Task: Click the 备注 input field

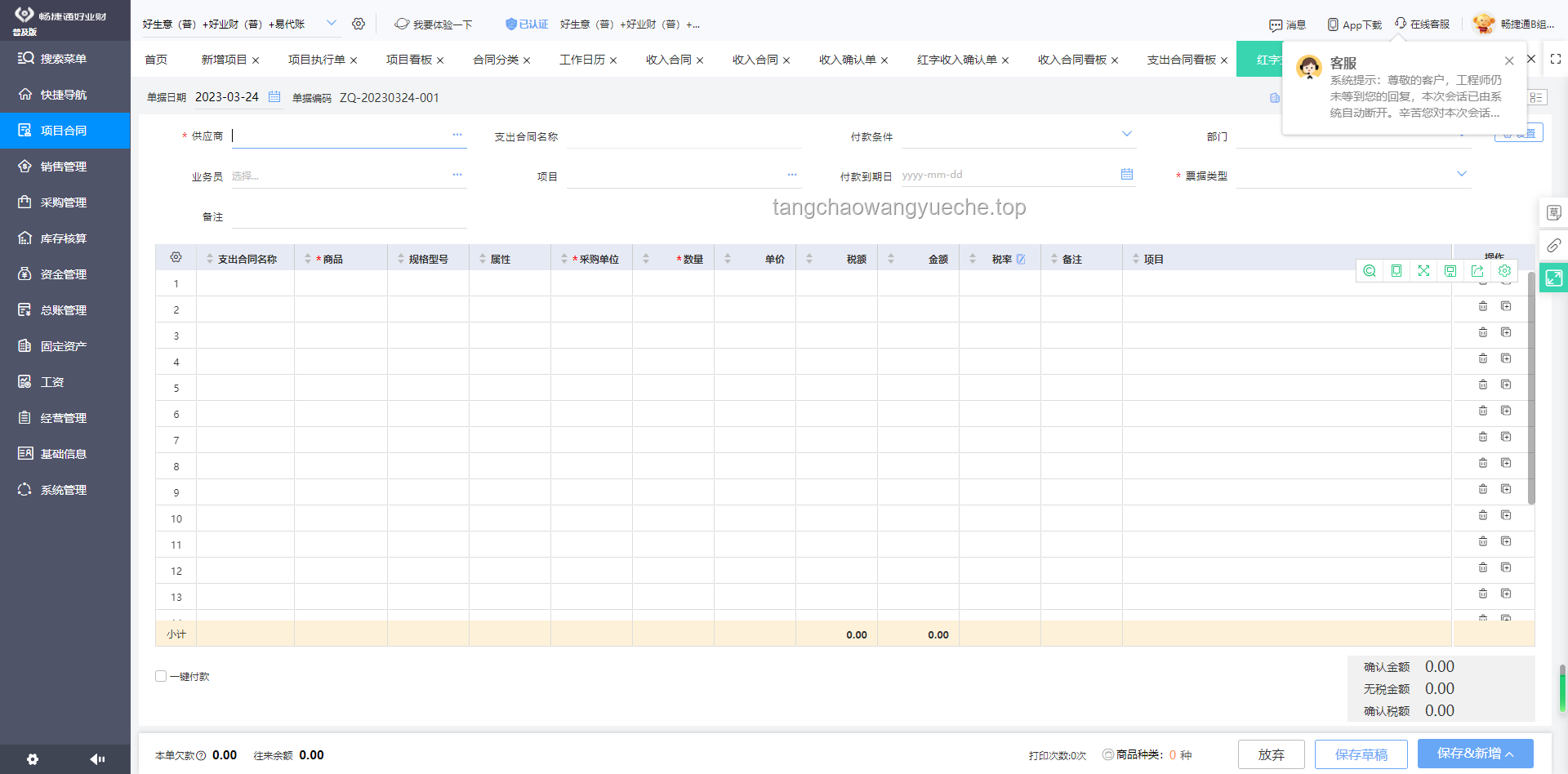Action: 349,216
